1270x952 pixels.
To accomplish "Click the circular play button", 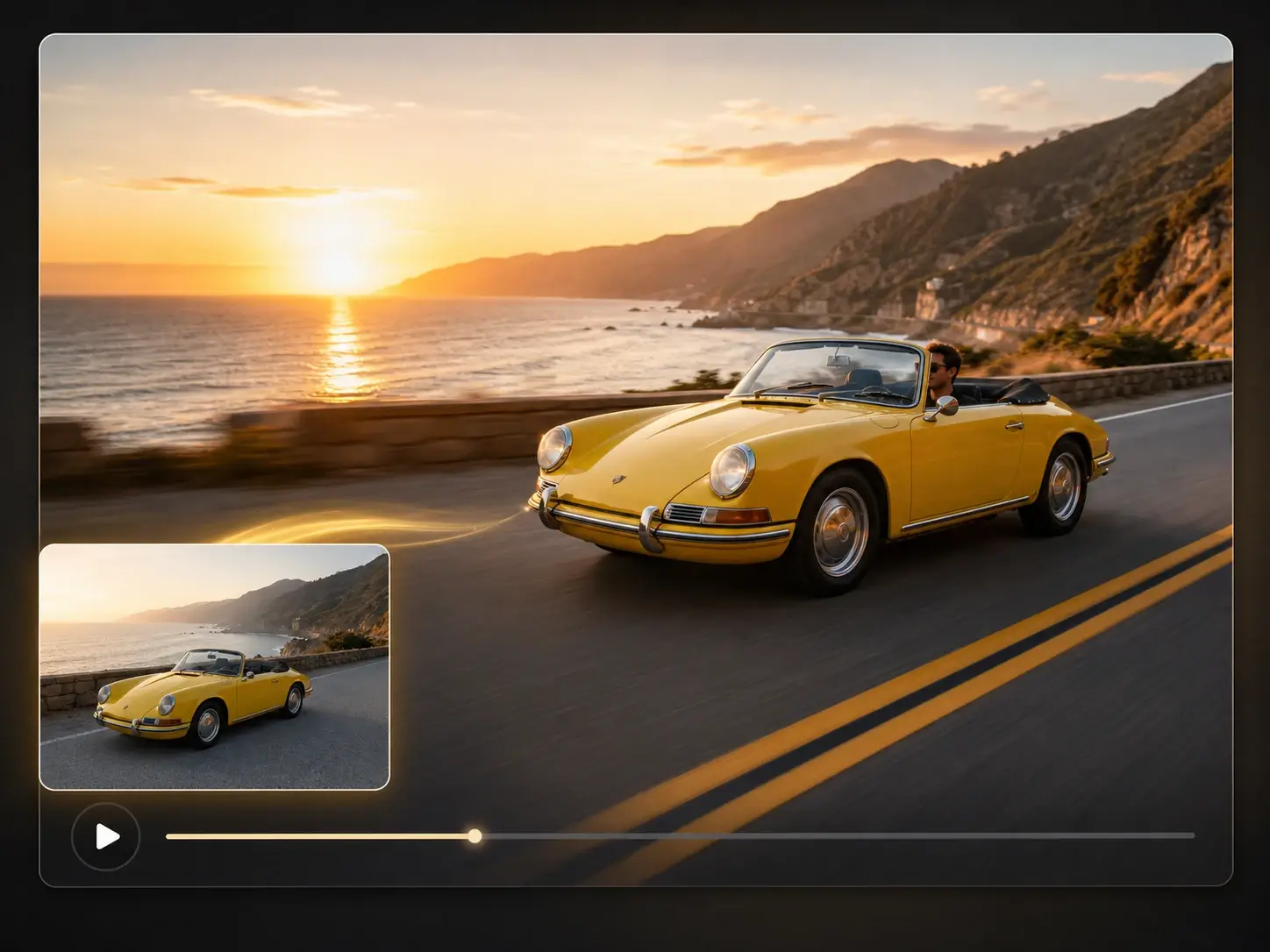I will [105, 836].
